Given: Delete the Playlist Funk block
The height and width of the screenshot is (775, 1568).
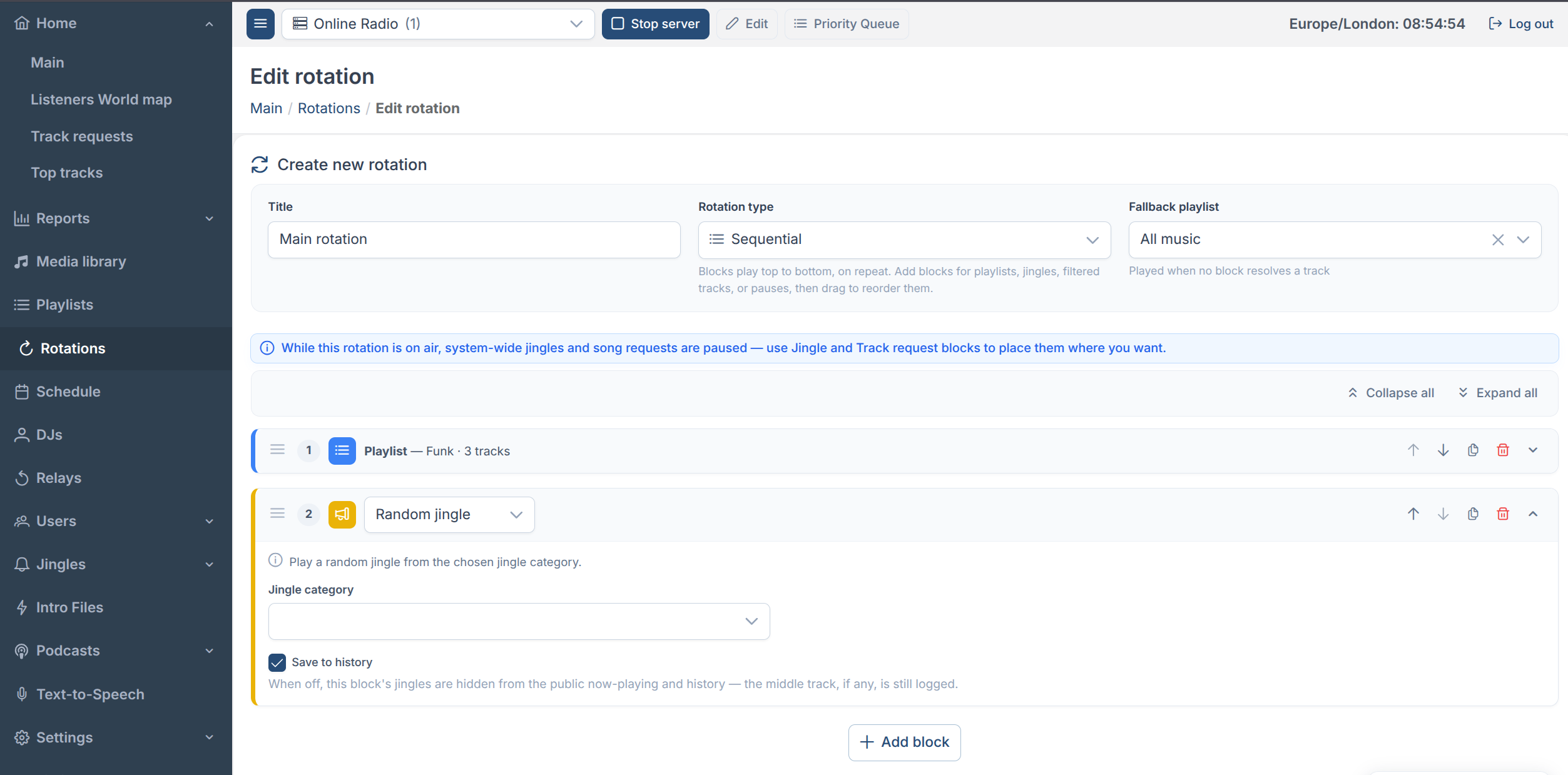Looking at the screenshot, I should pyautogui.click(x=1503, y=450).
